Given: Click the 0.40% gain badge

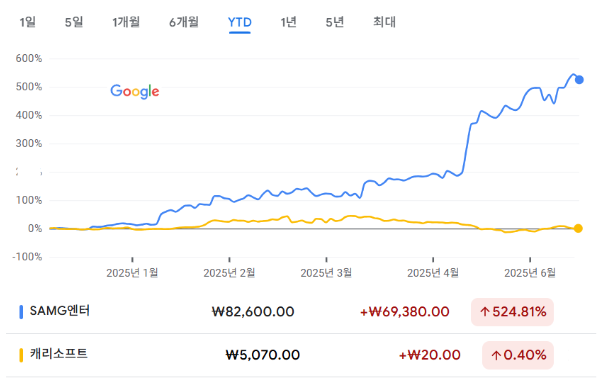Looking at the screenshot, I should [518, 355].
